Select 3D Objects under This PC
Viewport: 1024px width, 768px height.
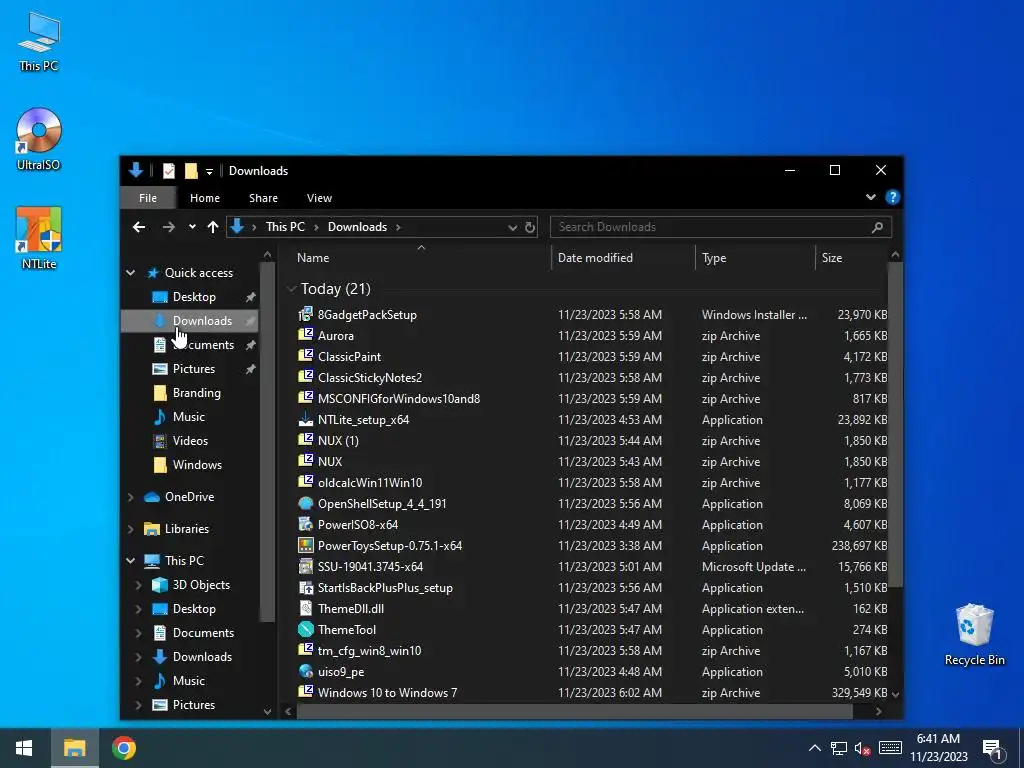[201, 585]
